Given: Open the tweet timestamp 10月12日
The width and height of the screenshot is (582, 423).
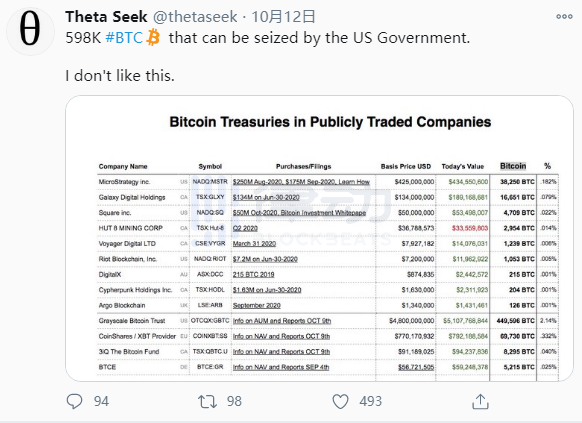Looking at the screenshot, I should pos(283,17).
